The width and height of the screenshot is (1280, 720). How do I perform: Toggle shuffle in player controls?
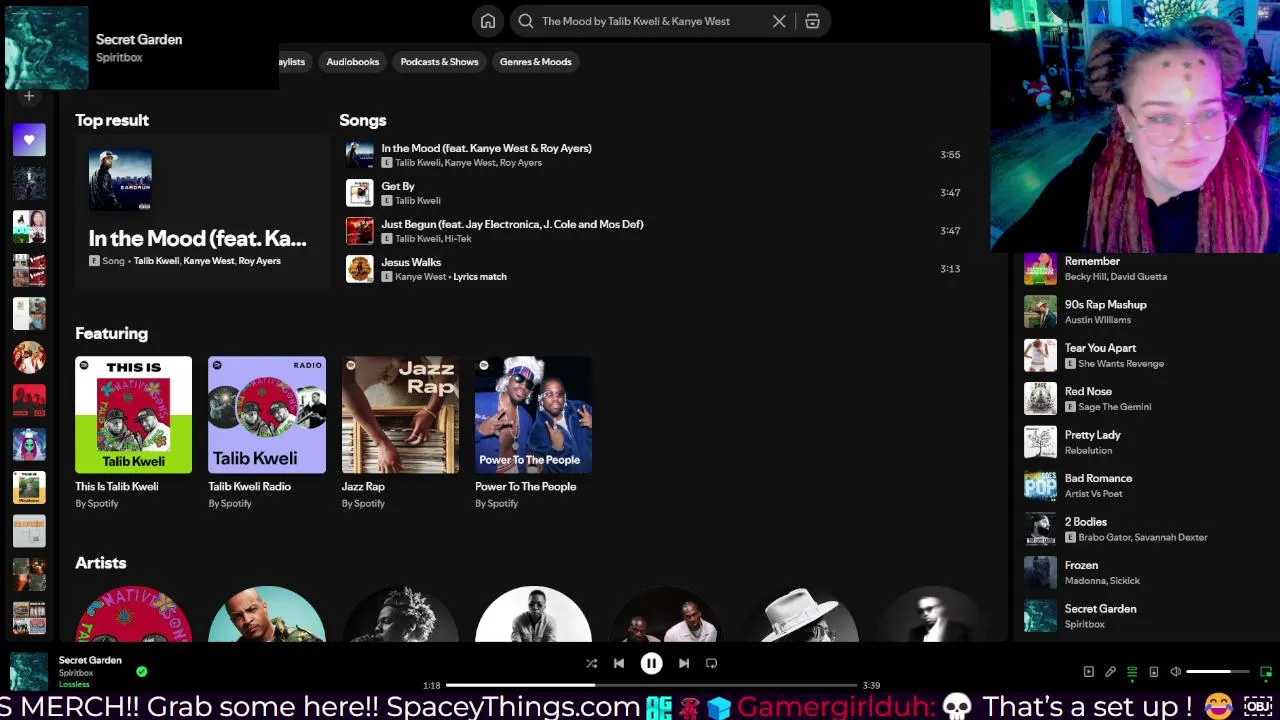[x=591, y=663]
